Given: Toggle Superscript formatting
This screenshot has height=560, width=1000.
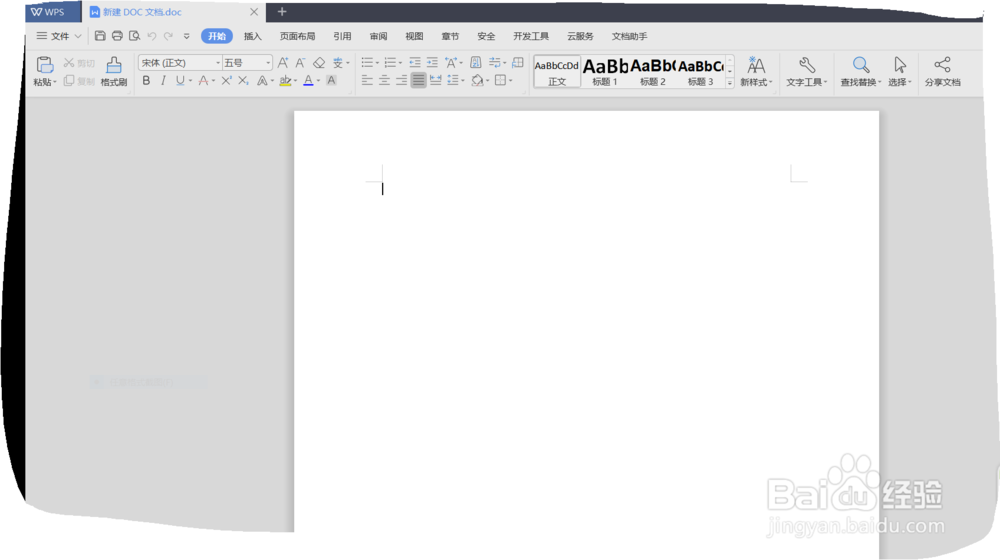Looking at the screenshot, I should coord(226,80).
